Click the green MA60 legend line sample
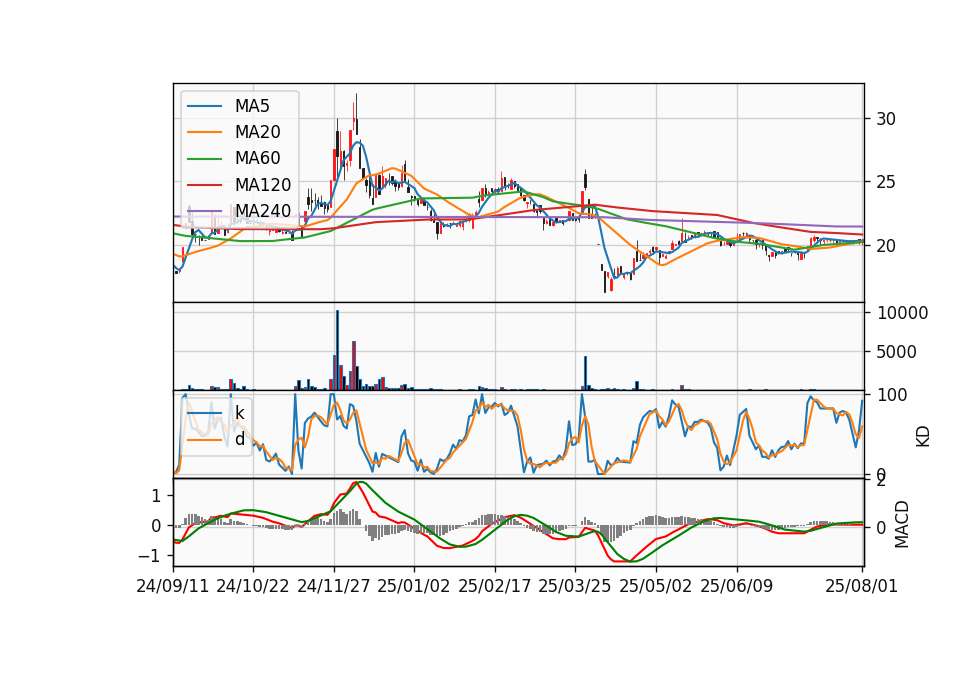The image size is (960, 690). point(204,159)
